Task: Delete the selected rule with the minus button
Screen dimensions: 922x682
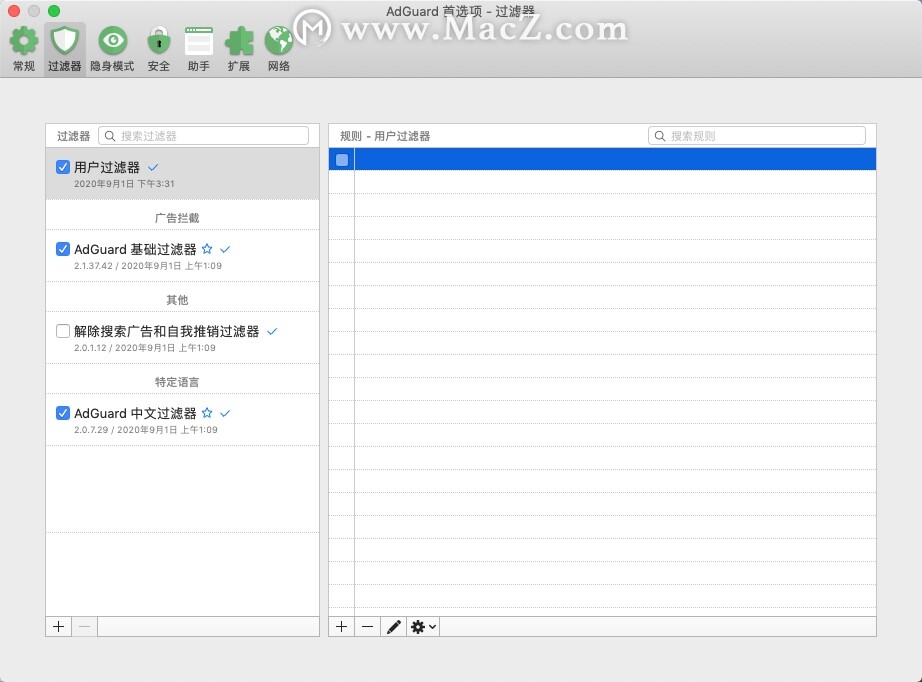Action: [367, 627]
